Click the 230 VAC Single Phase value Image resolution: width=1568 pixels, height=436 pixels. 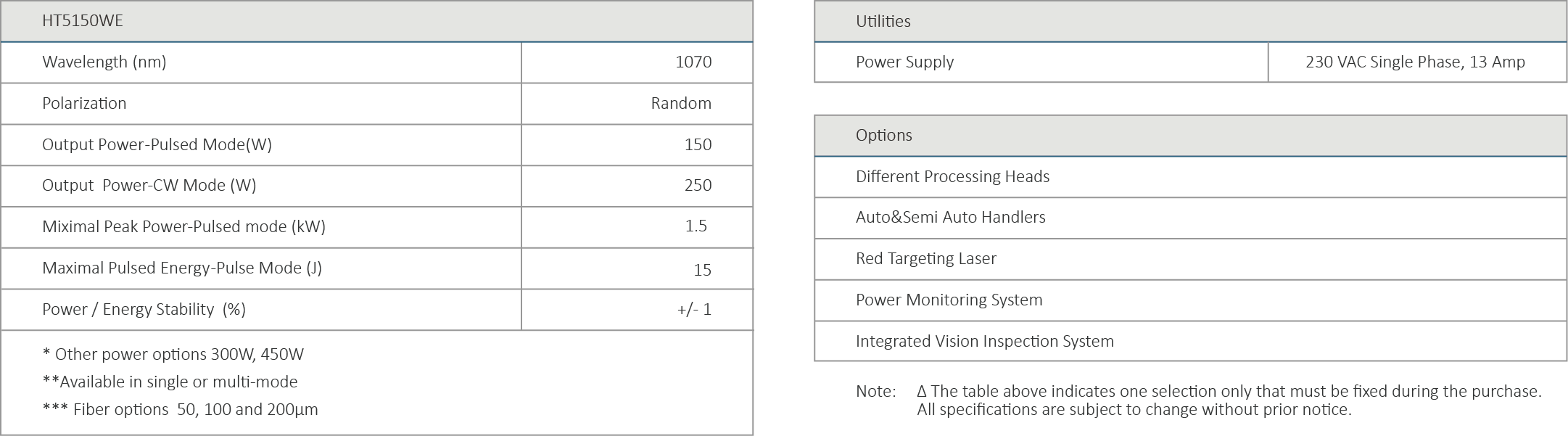(x=1414, y=62)
